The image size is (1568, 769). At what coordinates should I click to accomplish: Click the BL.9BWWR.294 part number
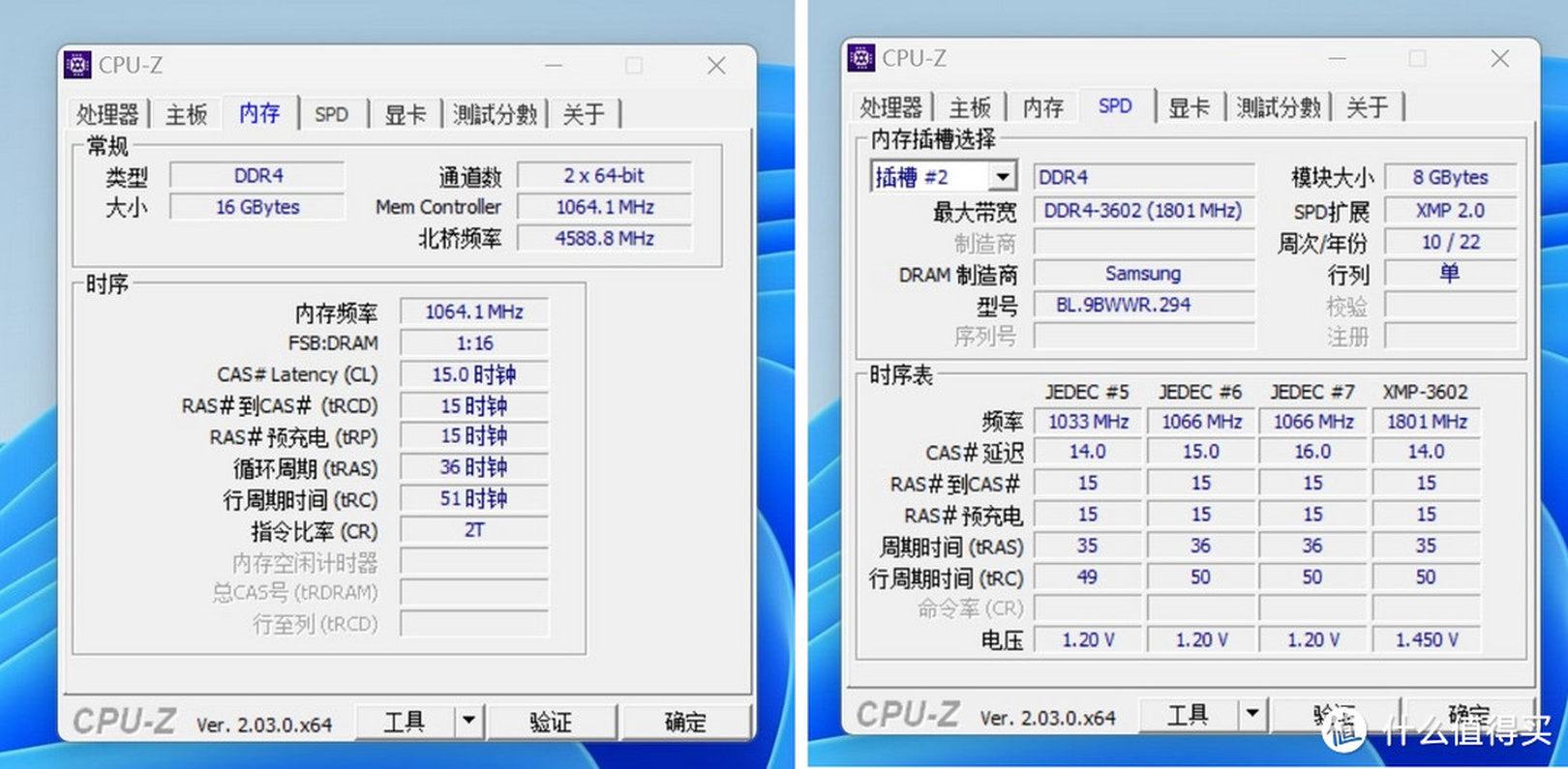1143,305
